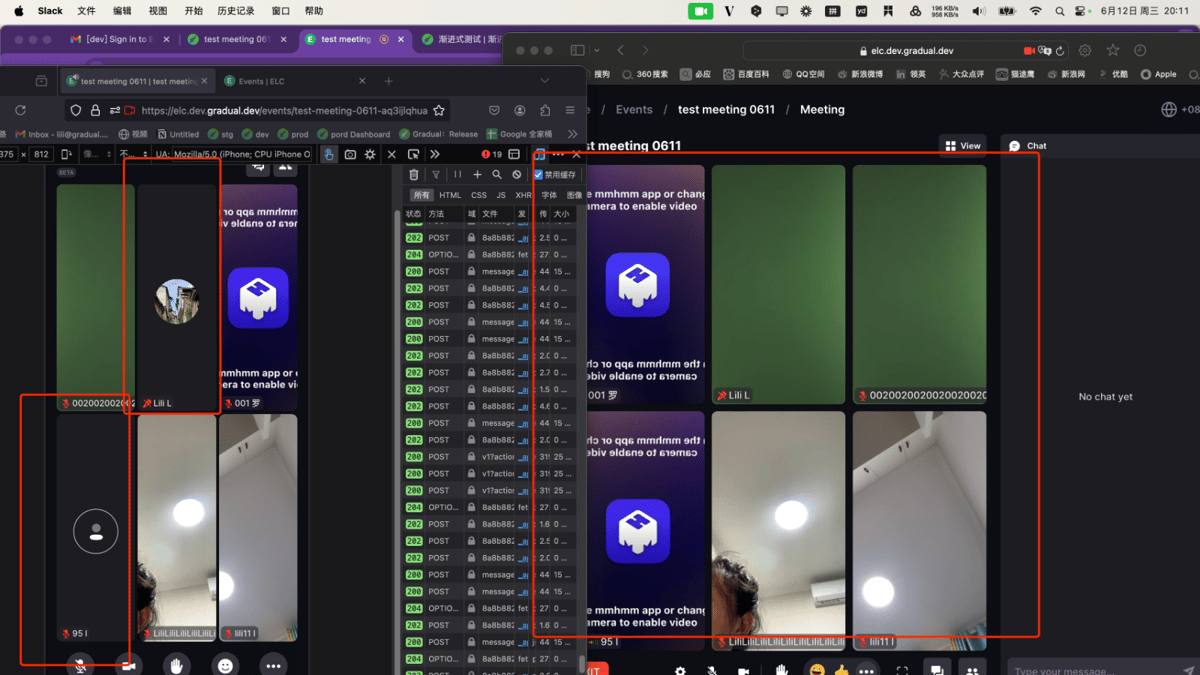Toggle camera in mobile meeting view
This screenshot has width=1200, height=675.
click(x=128, y=665)
